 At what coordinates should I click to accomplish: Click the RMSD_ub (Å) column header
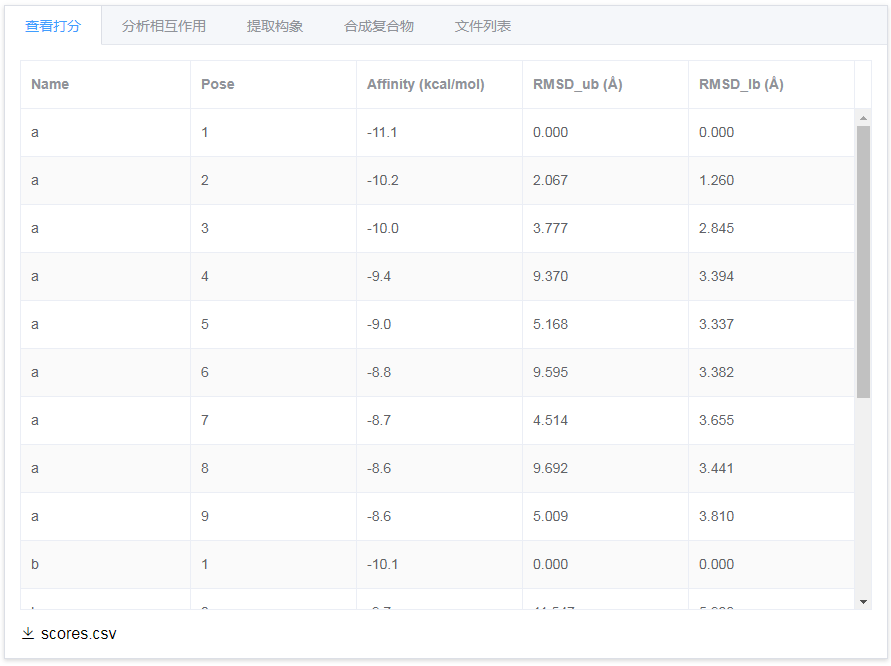pyautogui.click(x=578, y=84)
